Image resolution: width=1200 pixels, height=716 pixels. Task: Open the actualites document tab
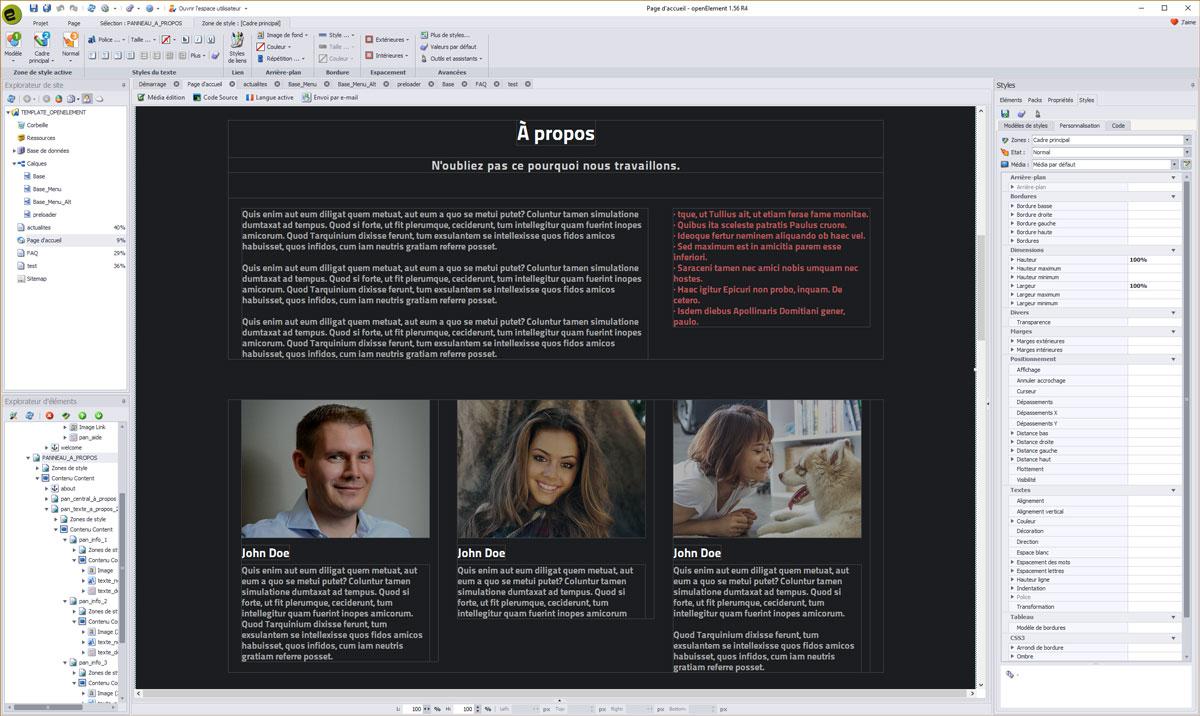255,84
